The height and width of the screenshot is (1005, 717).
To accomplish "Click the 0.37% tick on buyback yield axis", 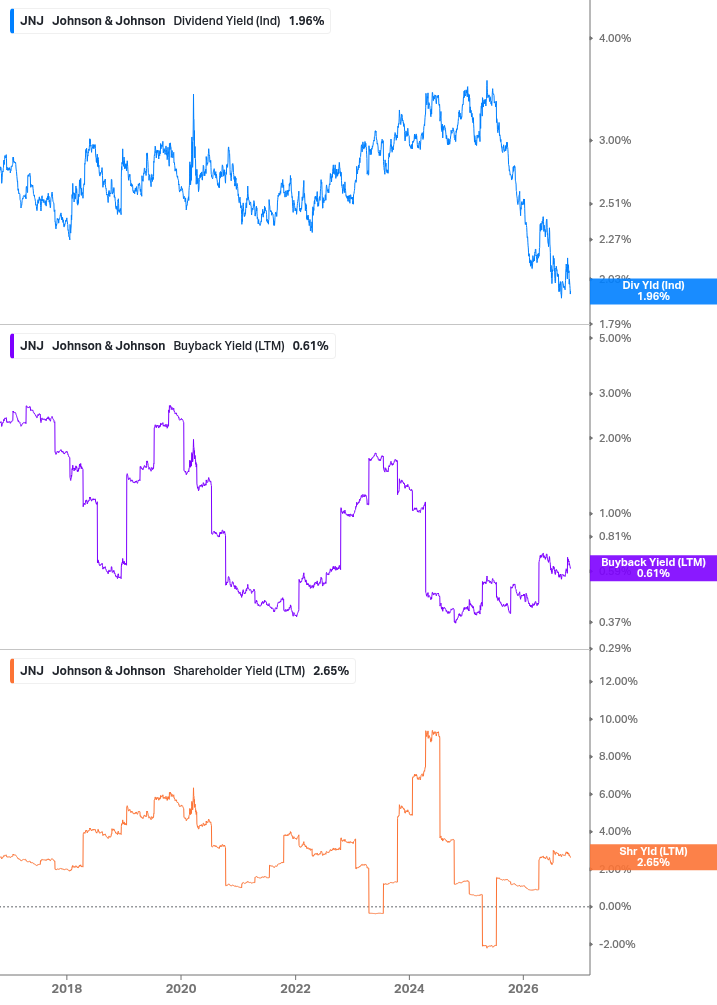I will click(615, 622).
